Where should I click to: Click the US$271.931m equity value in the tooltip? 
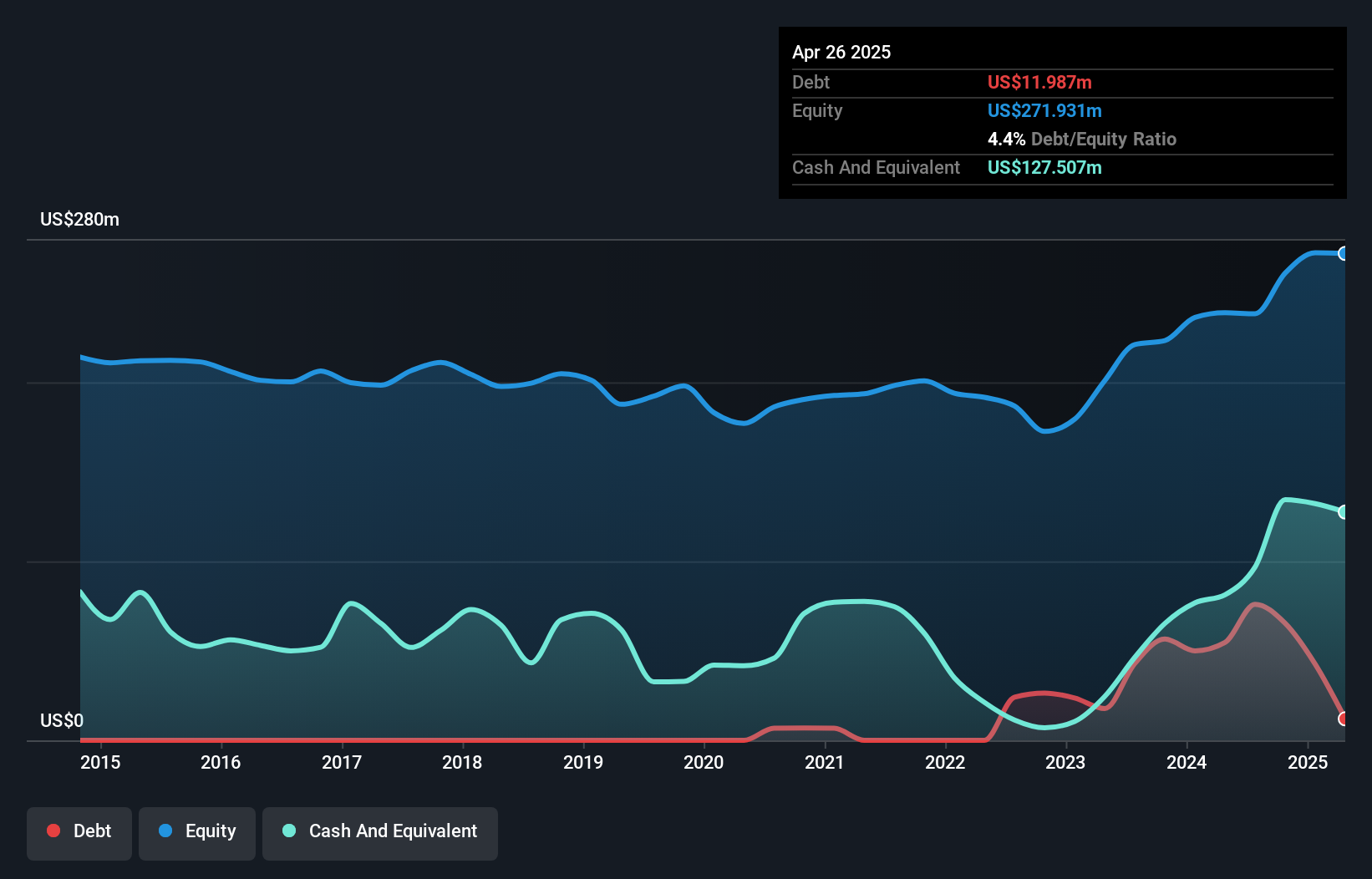click(x=1044, y=111)
